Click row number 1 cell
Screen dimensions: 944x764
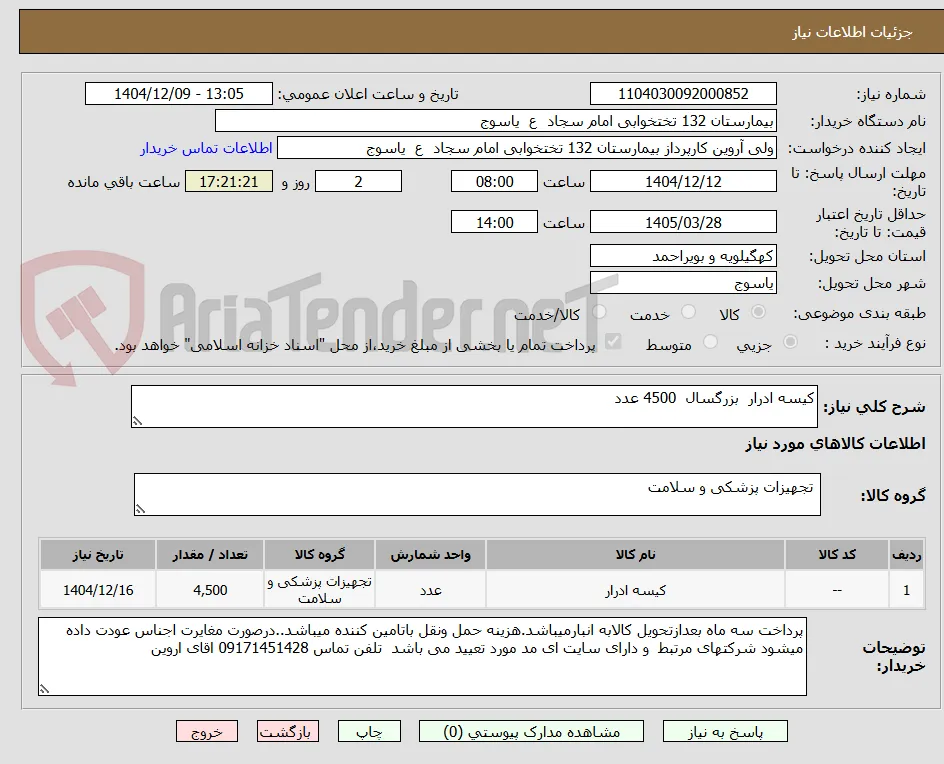click(907, 591)
